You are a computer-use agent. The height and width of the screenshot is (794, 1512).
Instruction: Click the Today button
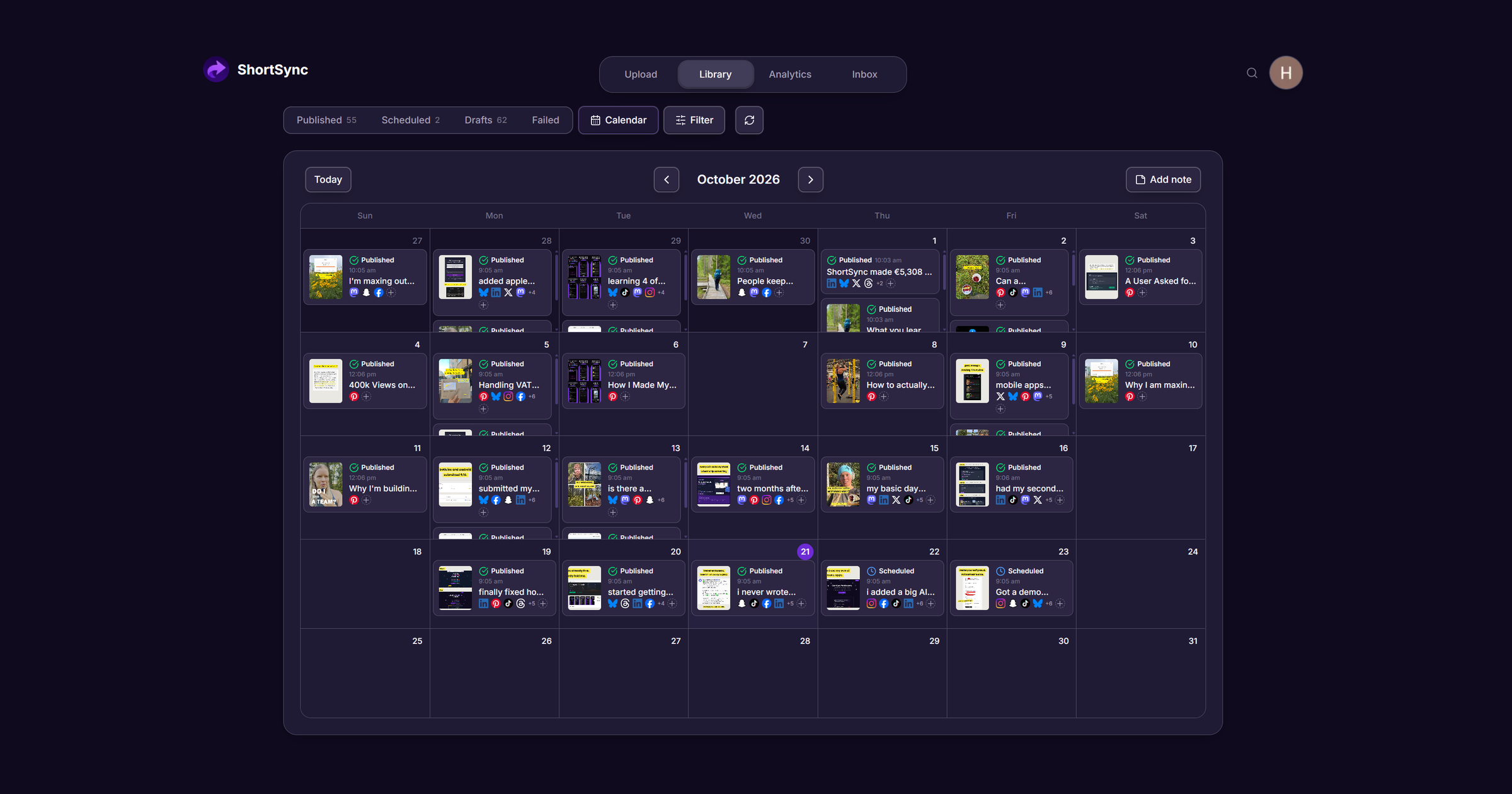(x=328, y=180)
